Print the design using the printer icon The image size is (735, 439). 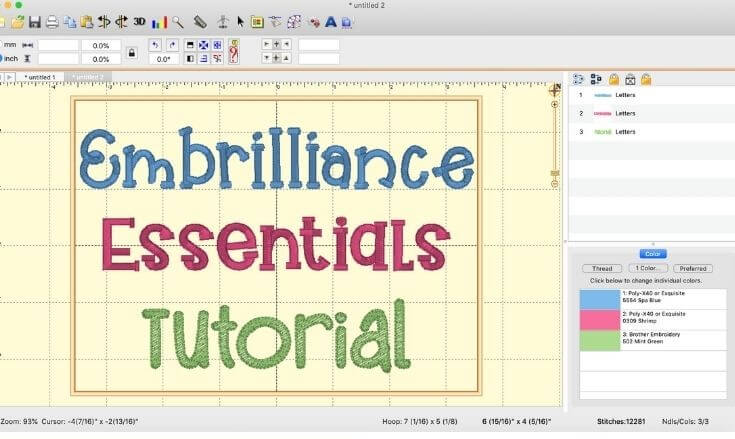52,22
